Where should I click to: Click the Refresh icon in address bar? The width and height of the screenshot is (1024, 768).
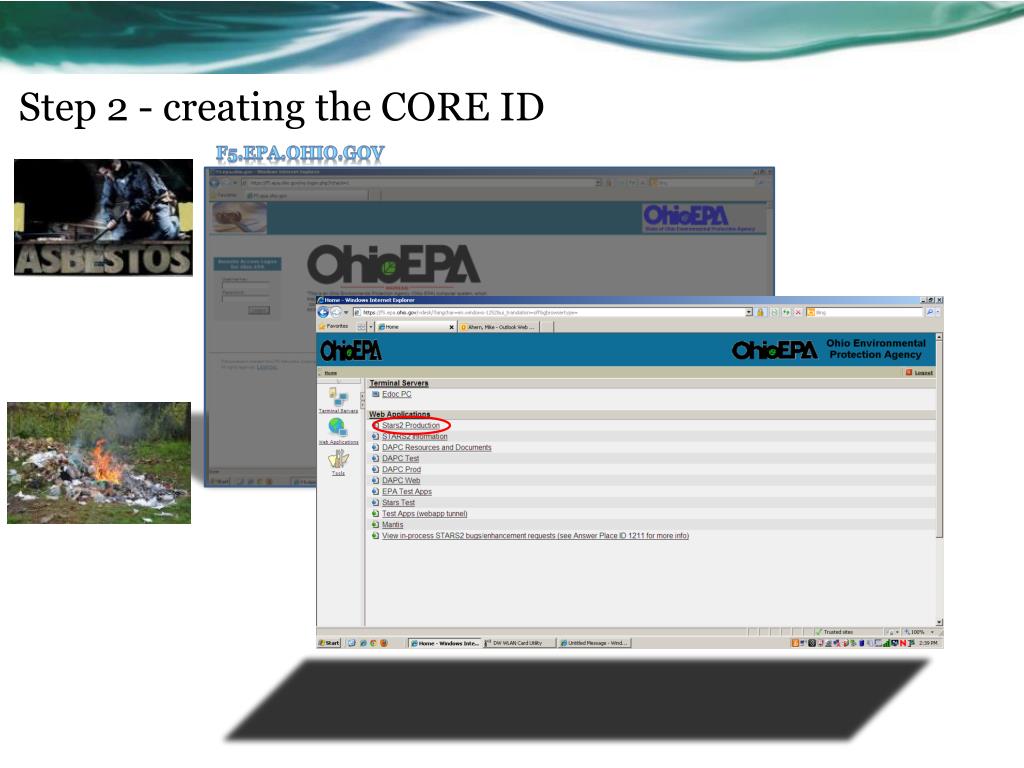[x=786, y=312]
